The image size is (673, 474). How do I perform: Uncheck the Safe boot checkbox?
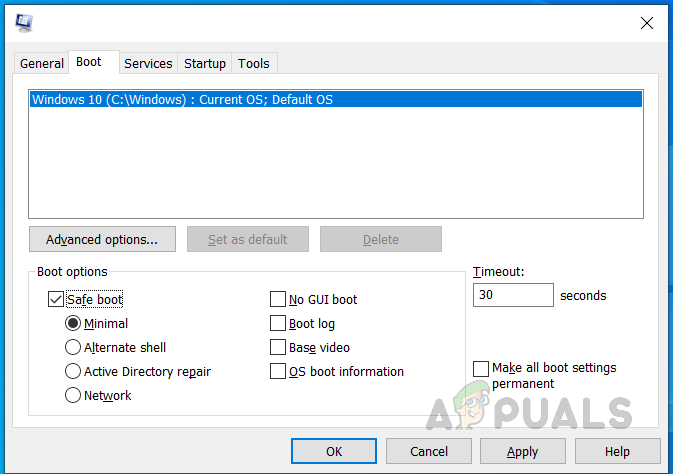pyautogui.click(x=56, y=299)
